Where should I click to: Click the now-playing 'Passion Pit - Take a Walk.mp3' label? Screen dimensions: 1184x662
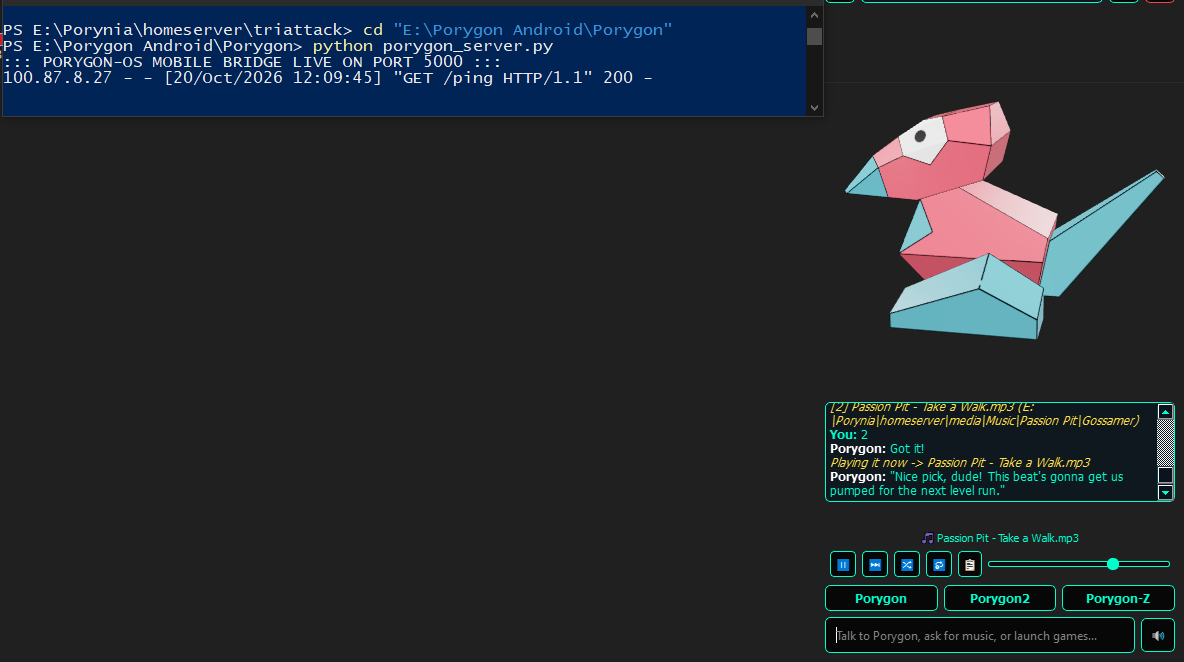pos(1007,538)
